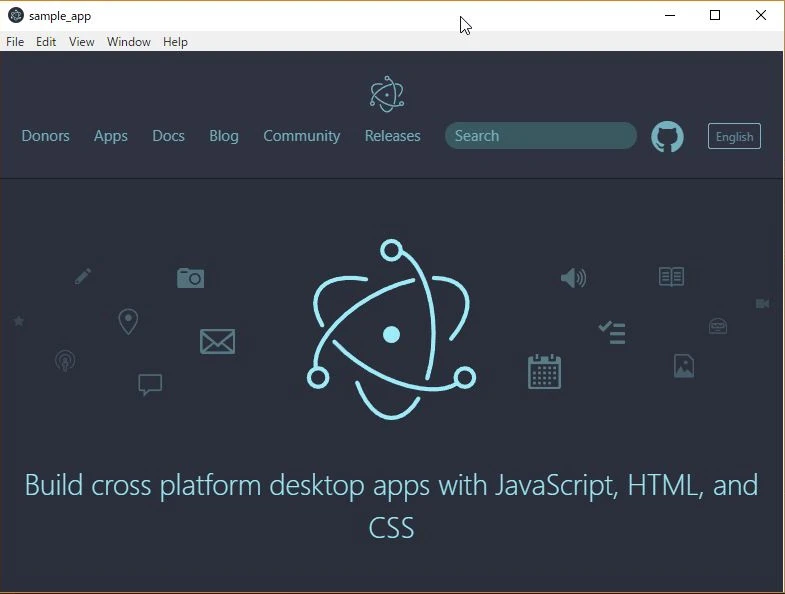Viewport: 785px width, 594px height.
Task: Click the checklist tasks icon
Action: click(x=612, y=333)
